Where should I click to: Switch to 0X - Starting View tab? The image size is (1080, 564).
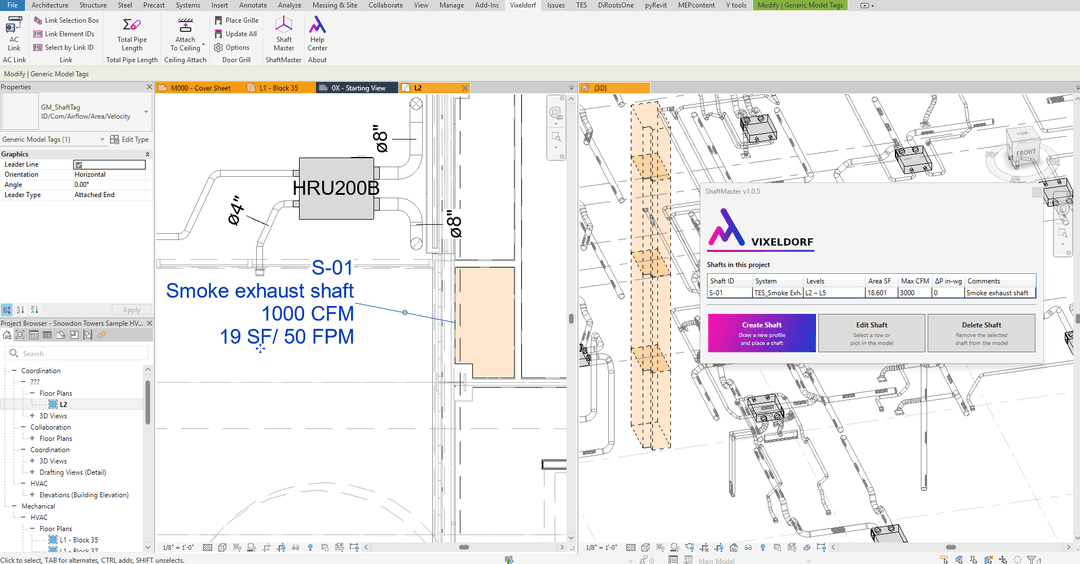[357, 88]
